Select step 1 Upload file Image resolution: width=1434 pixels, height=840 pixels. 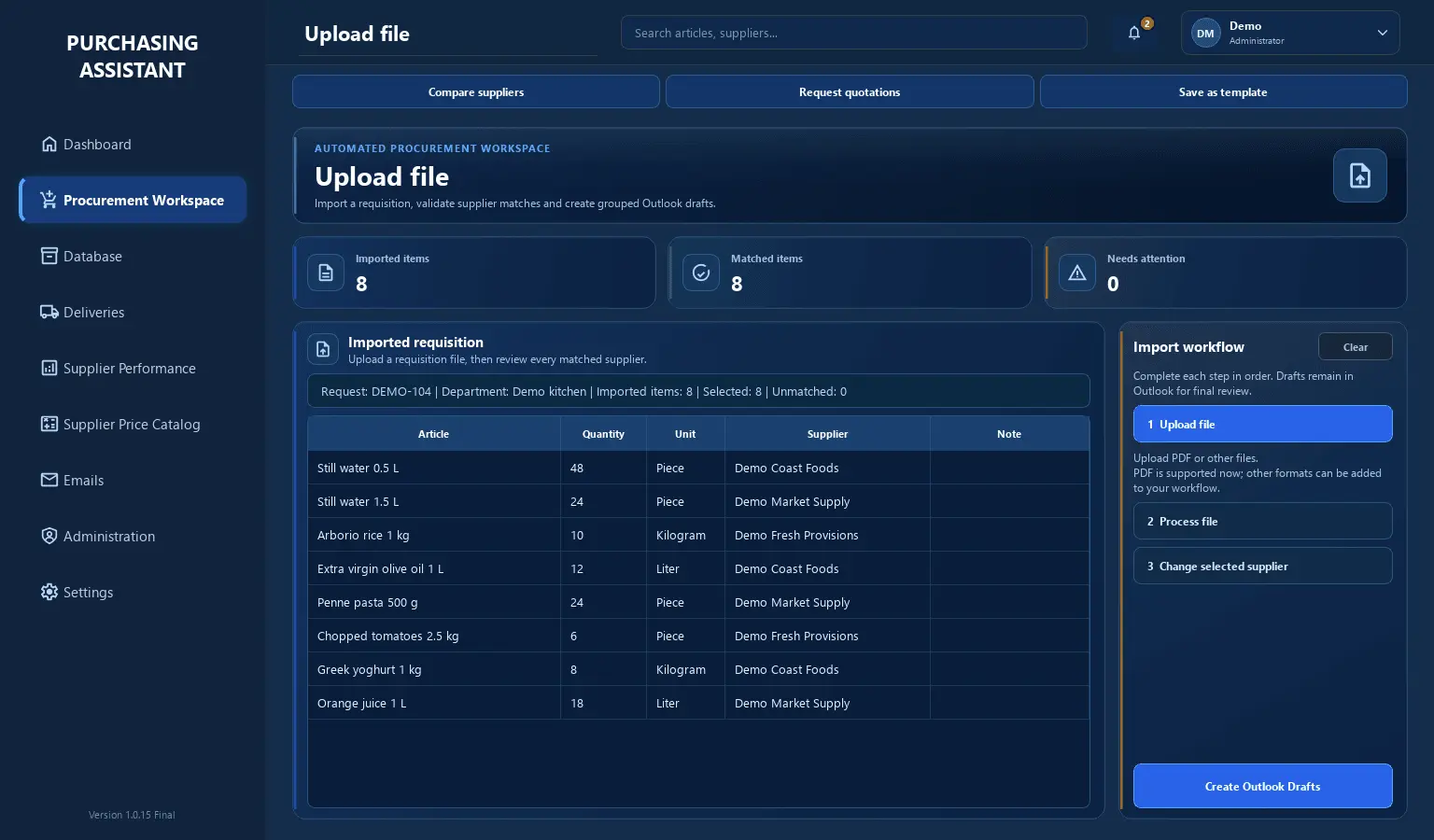click(1262, 424)
